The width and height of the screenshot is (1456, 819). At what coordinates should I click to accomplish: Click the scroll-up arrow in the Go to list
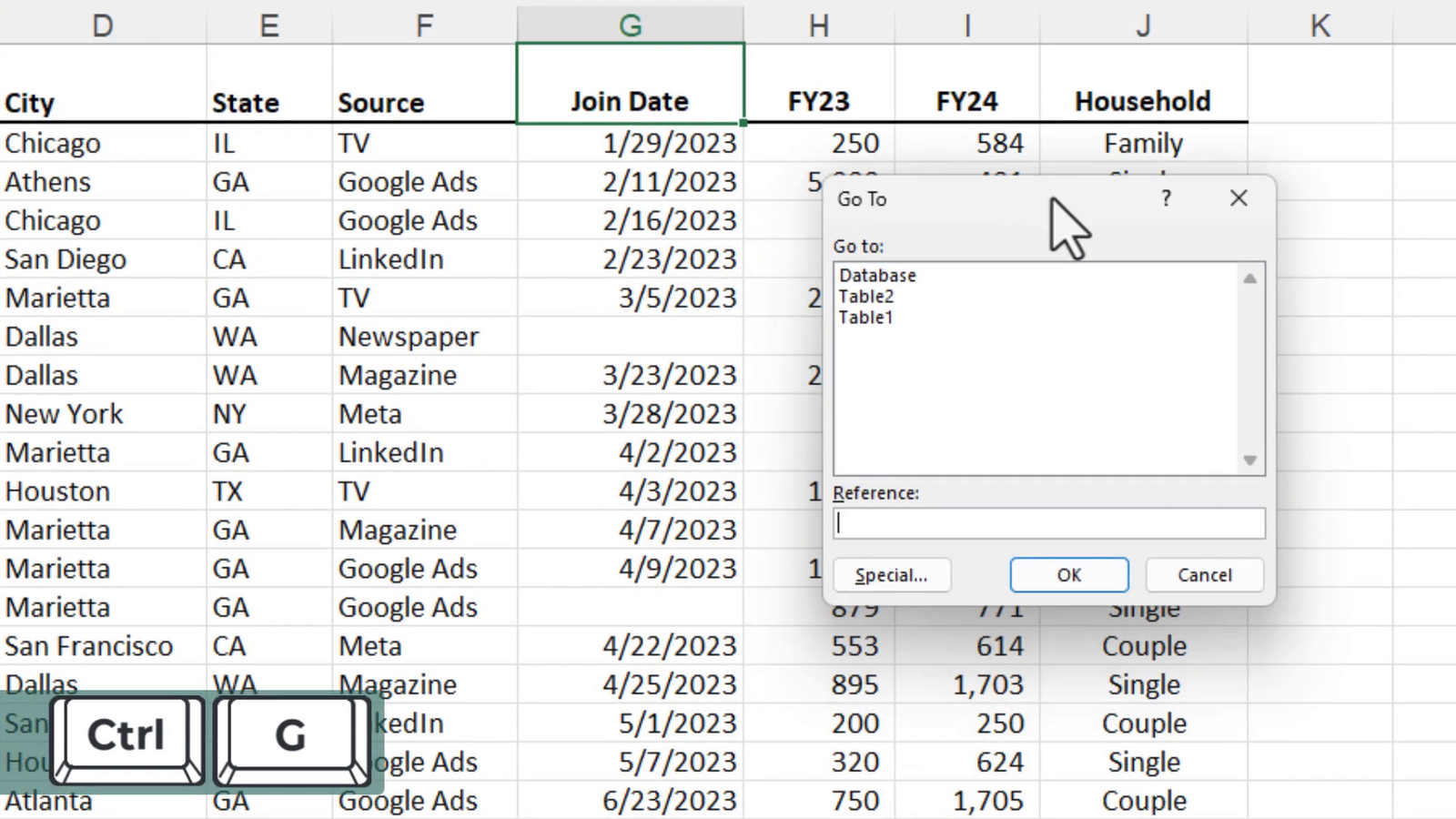1249,278
